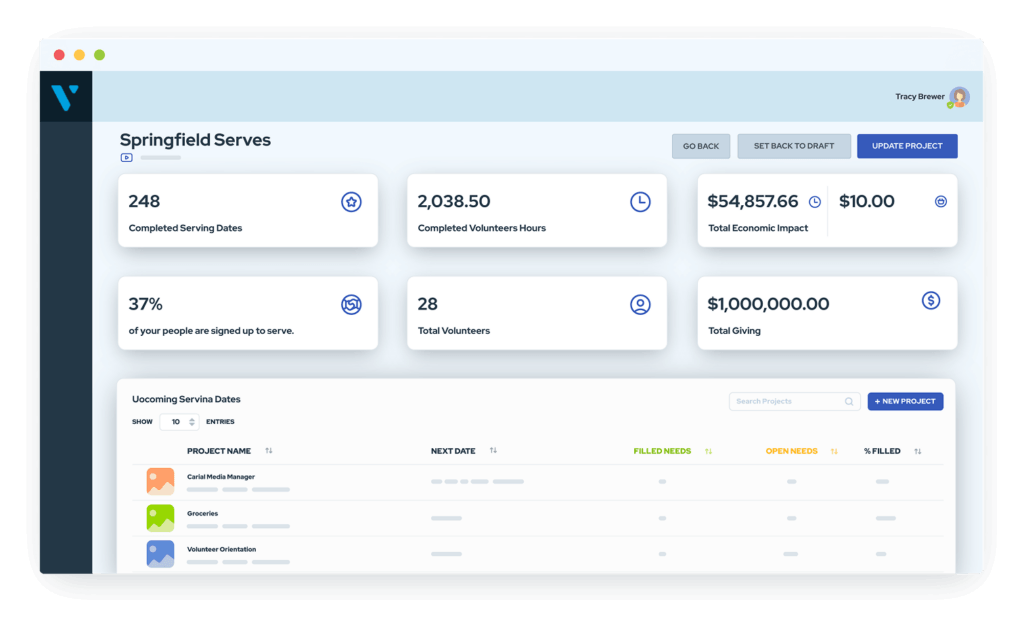Screen dimensions: 1024x627
Task: Open Tracy Brewer's profile avatar
Action: (x=959, y=97)
